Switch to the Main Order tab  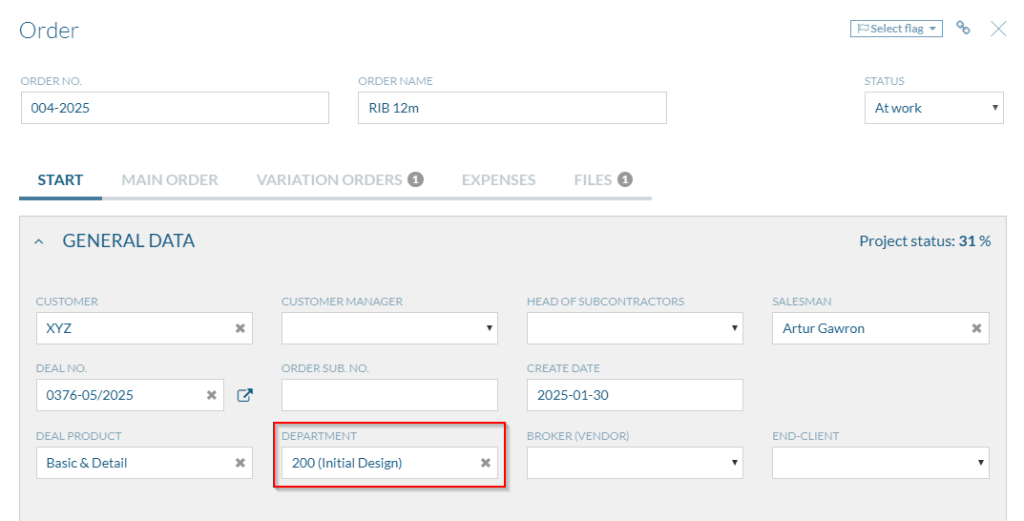point(170,180)
